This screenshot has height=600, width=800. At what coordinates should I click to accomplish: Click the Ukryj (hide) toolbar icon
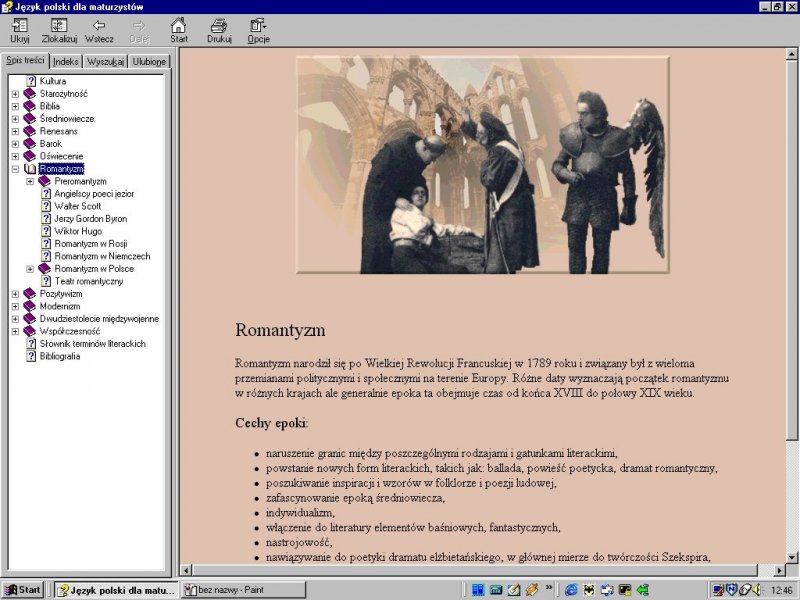coord(19,25)
